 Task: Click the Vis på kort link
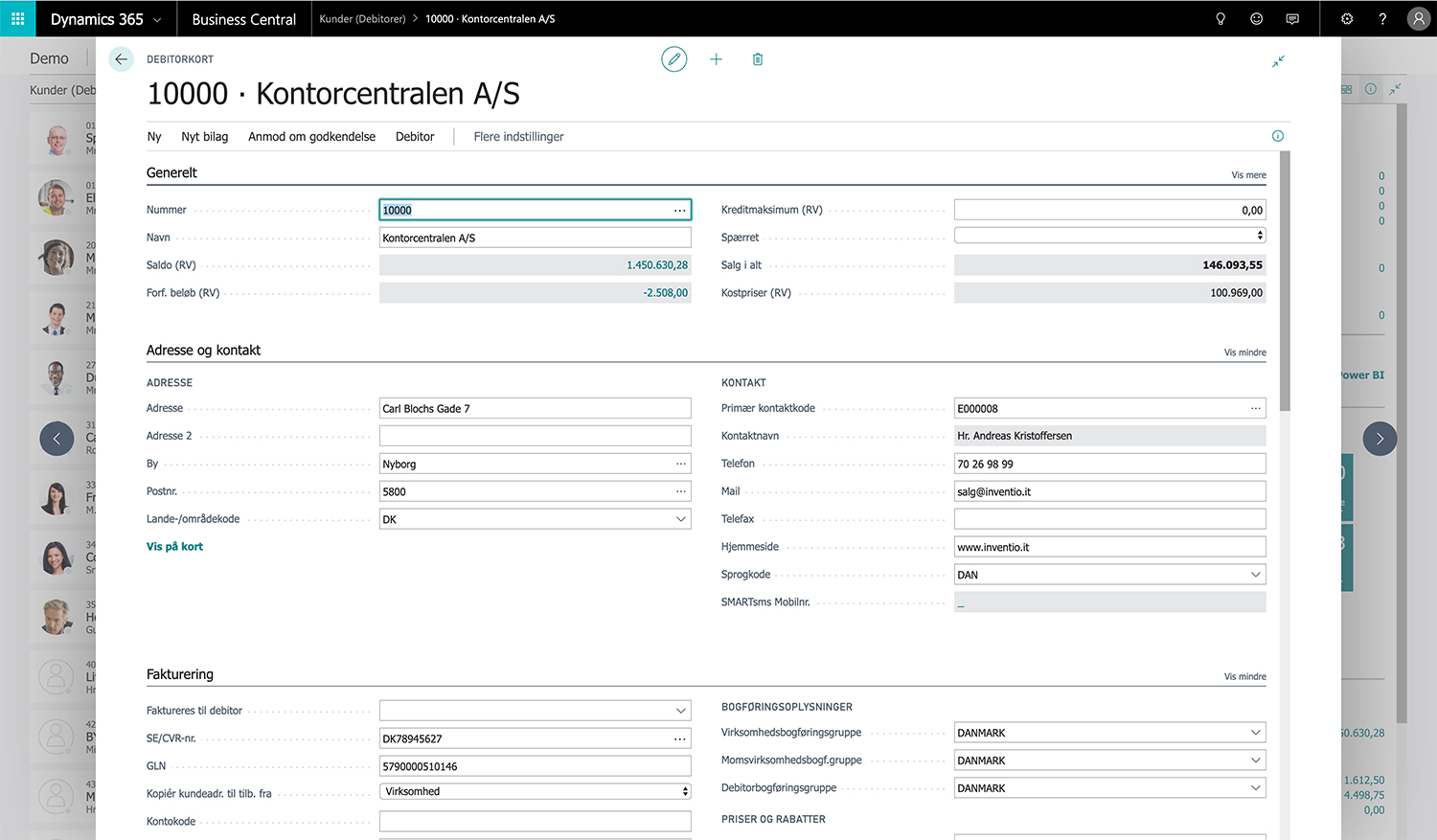pos(174,547)
